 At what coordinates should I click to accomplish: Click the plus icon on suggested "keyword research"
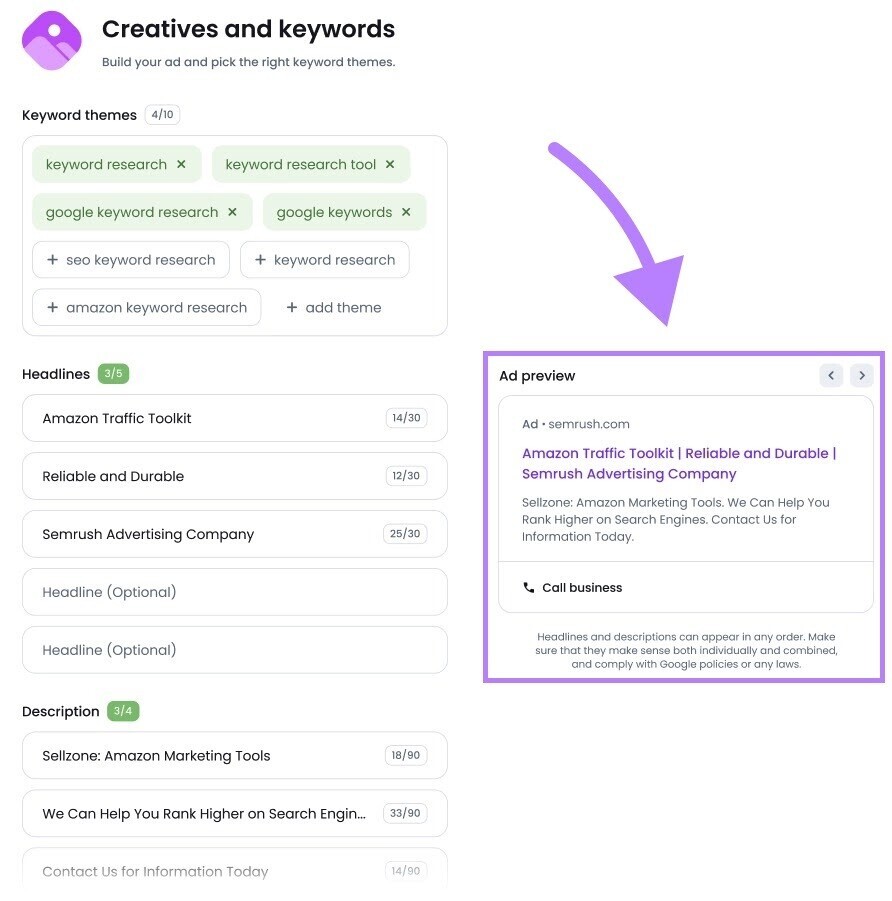pos(261,259)
